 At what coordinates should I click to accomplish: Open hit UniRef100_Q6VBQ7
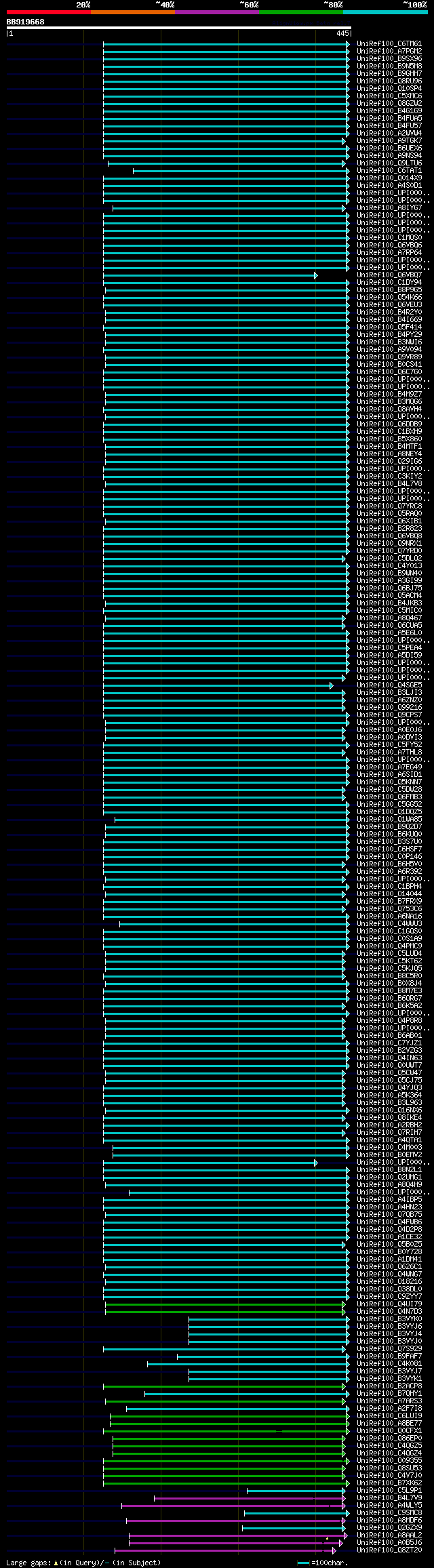click(389, 275)
